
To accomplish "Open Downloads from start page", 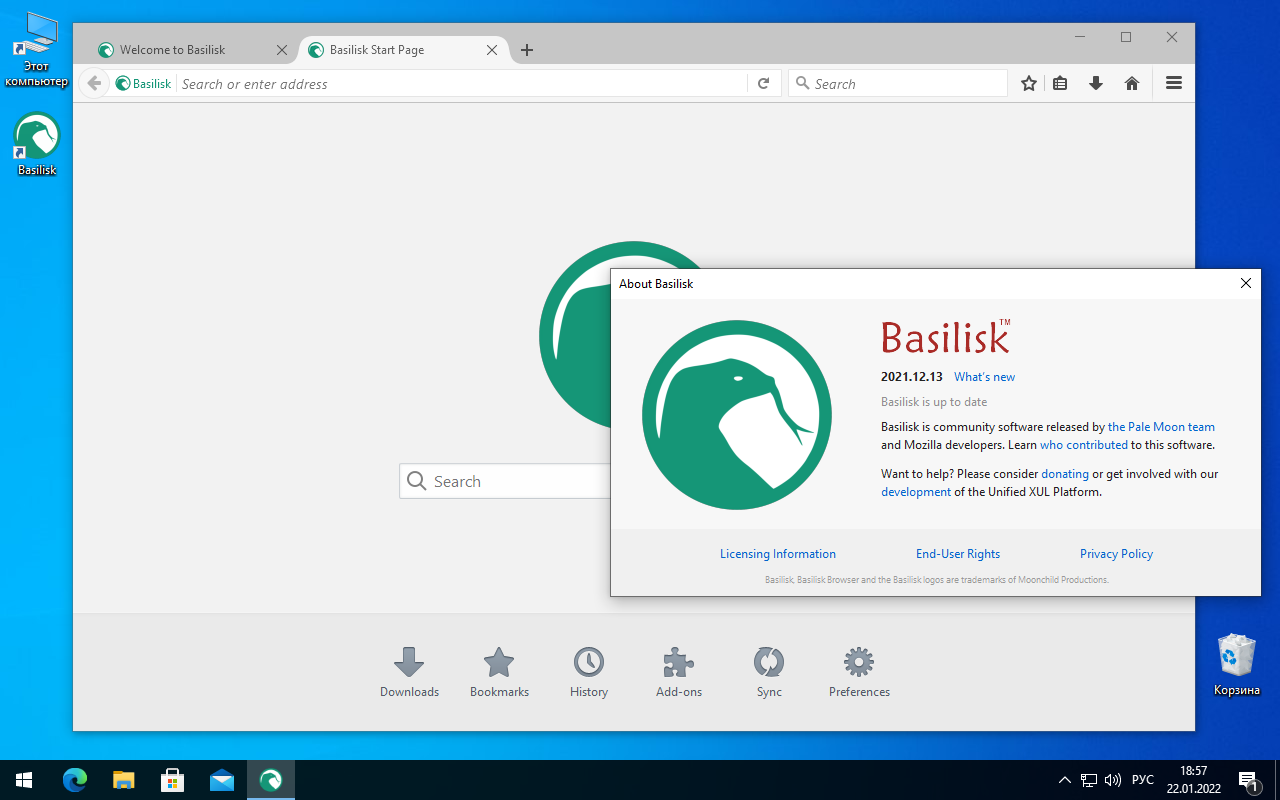I will click(x=409, y=672).
